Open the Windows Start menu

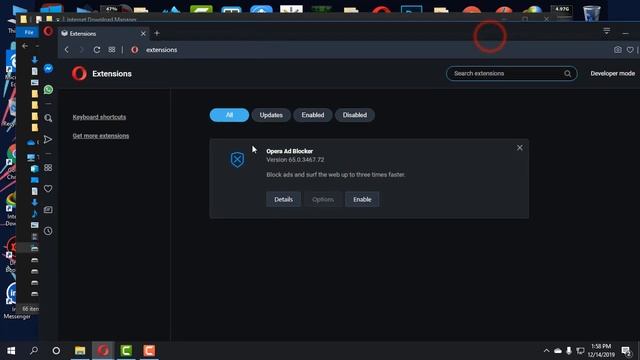coord(11,351)
